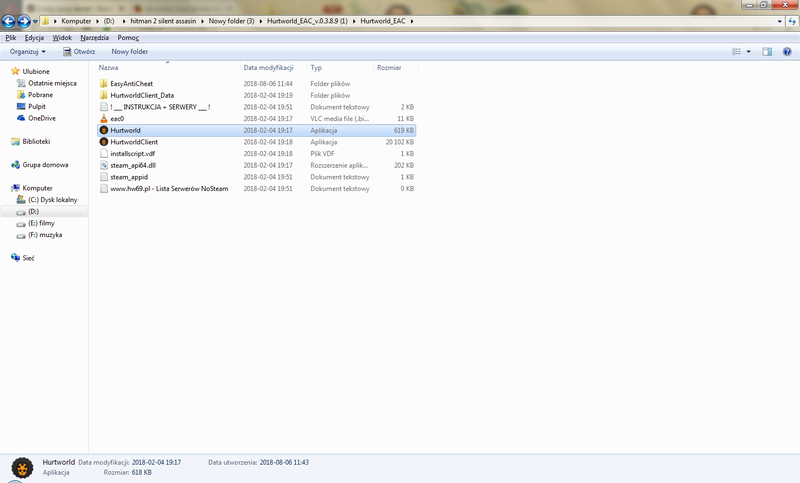Select (D:) drive in sidebar
The width and height of the screenshot is (800, 483).
click(33, 212)
